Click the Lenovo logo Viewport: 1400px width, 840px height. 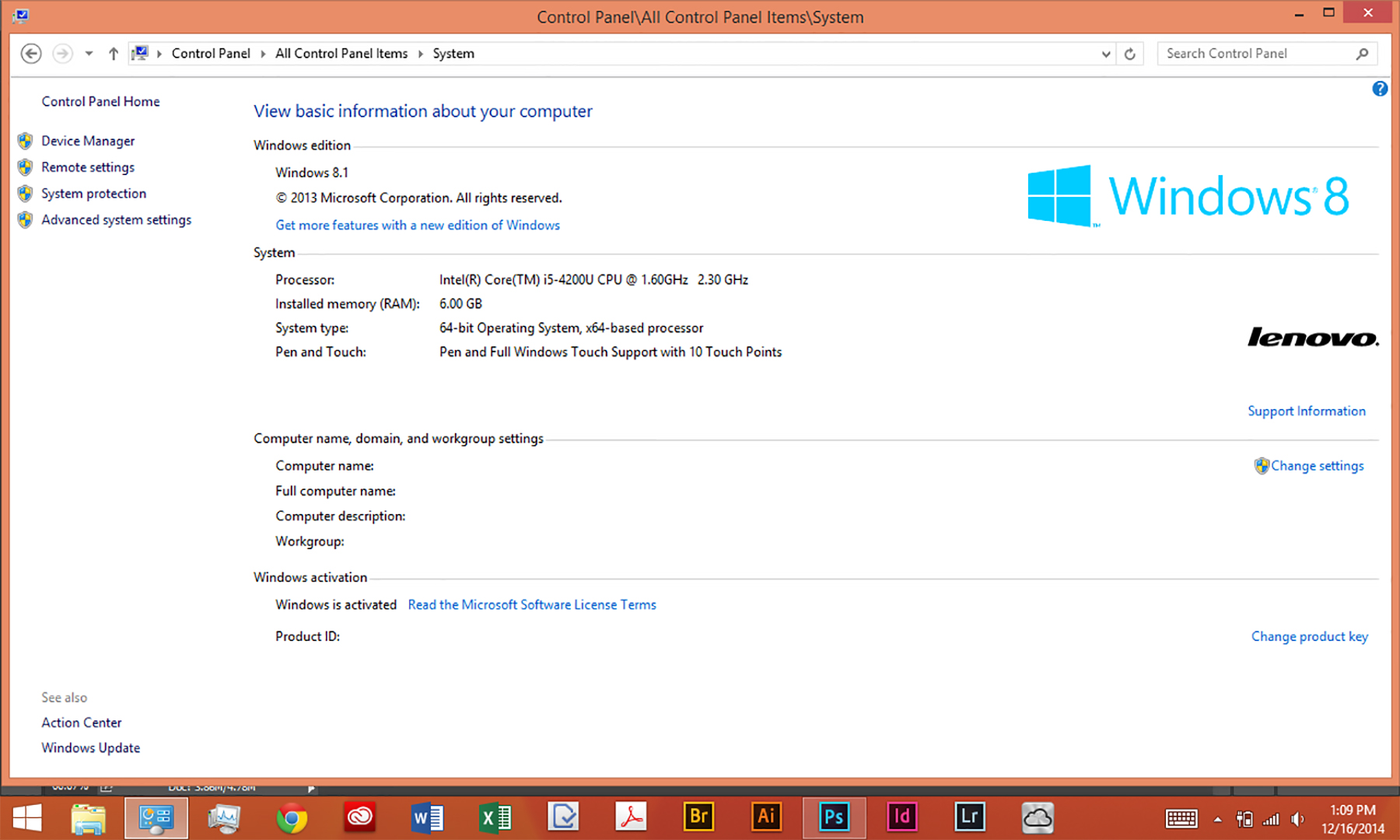tap(1313, 338)
